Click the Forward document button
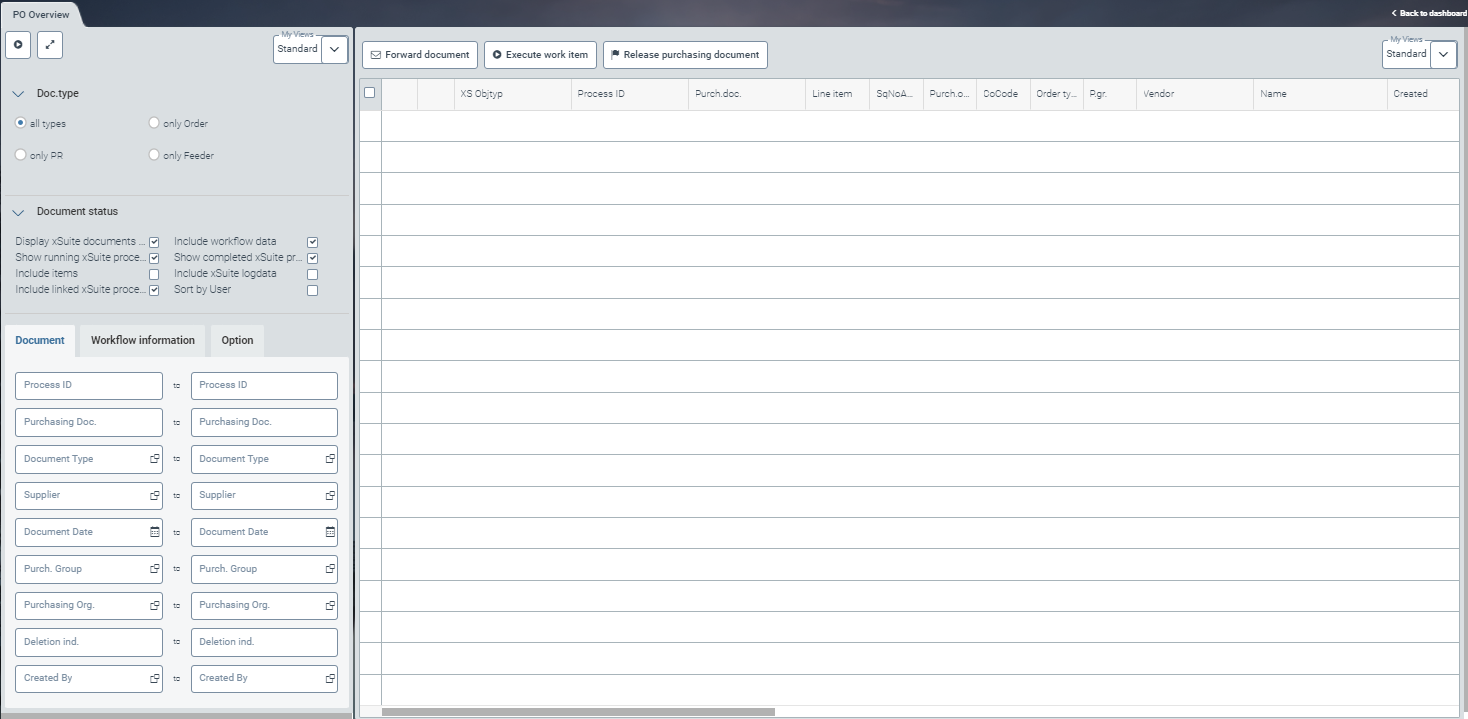 click(x=419, y=55)
